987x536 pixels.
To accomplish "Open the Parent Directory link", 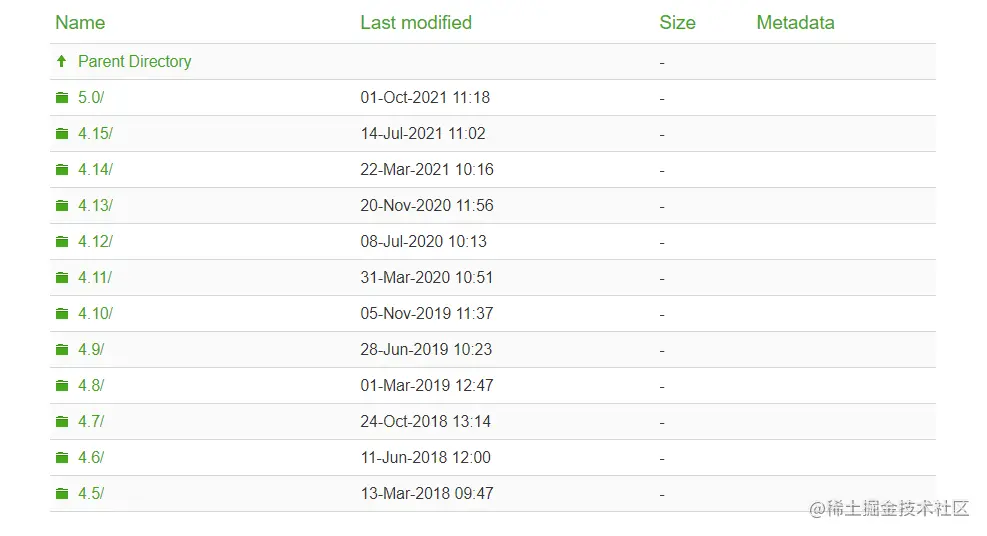I will pos(135,61).
